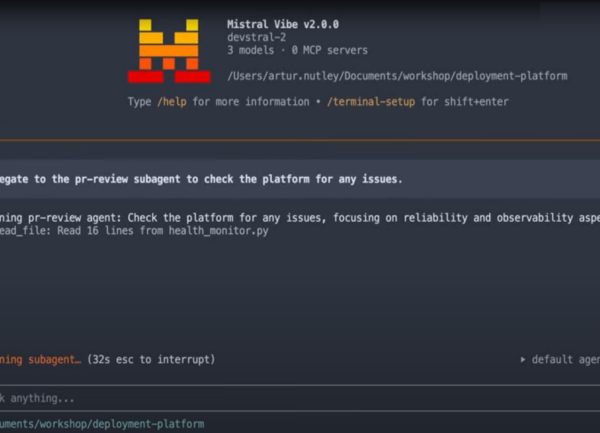Select the 'devstral-2' model name
Viewport: 600px width, 433px height.
pyautogui.click(x=256, y=37)
